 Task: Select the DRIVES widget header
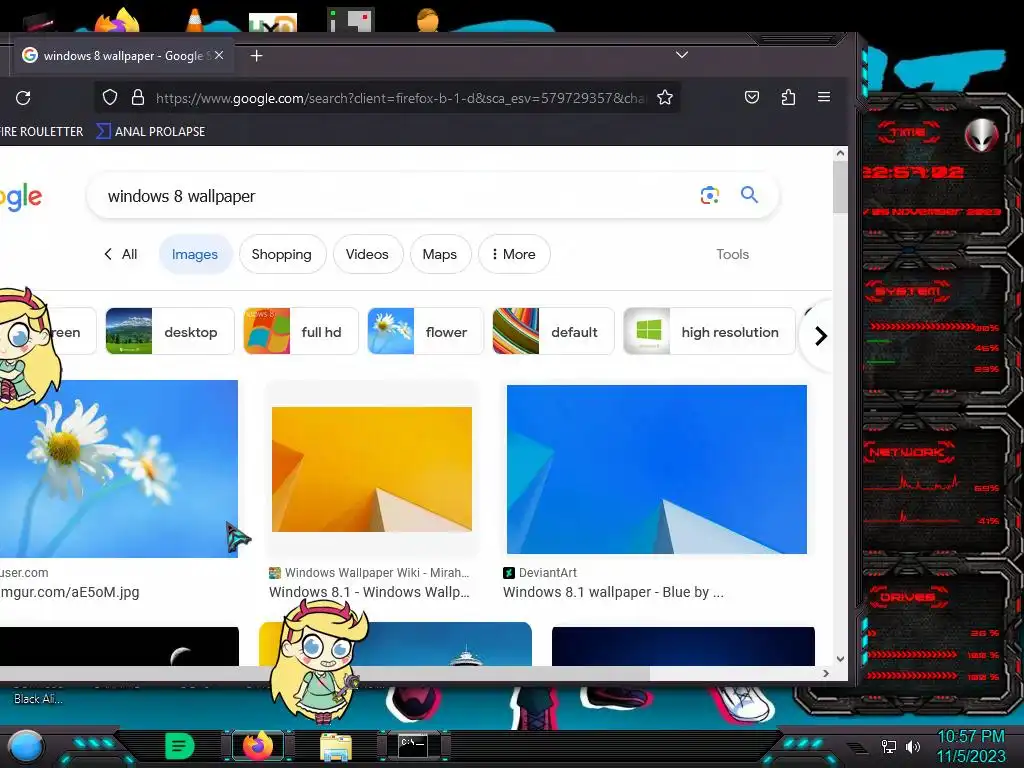[907, 596]
